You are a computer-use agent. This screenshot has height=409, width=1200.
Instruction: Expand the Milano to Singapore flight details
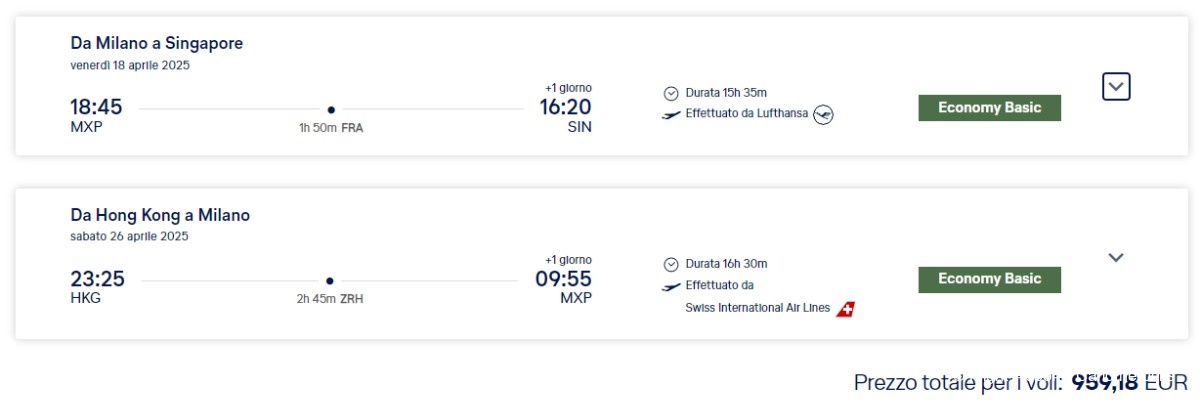coord(1116,87)
